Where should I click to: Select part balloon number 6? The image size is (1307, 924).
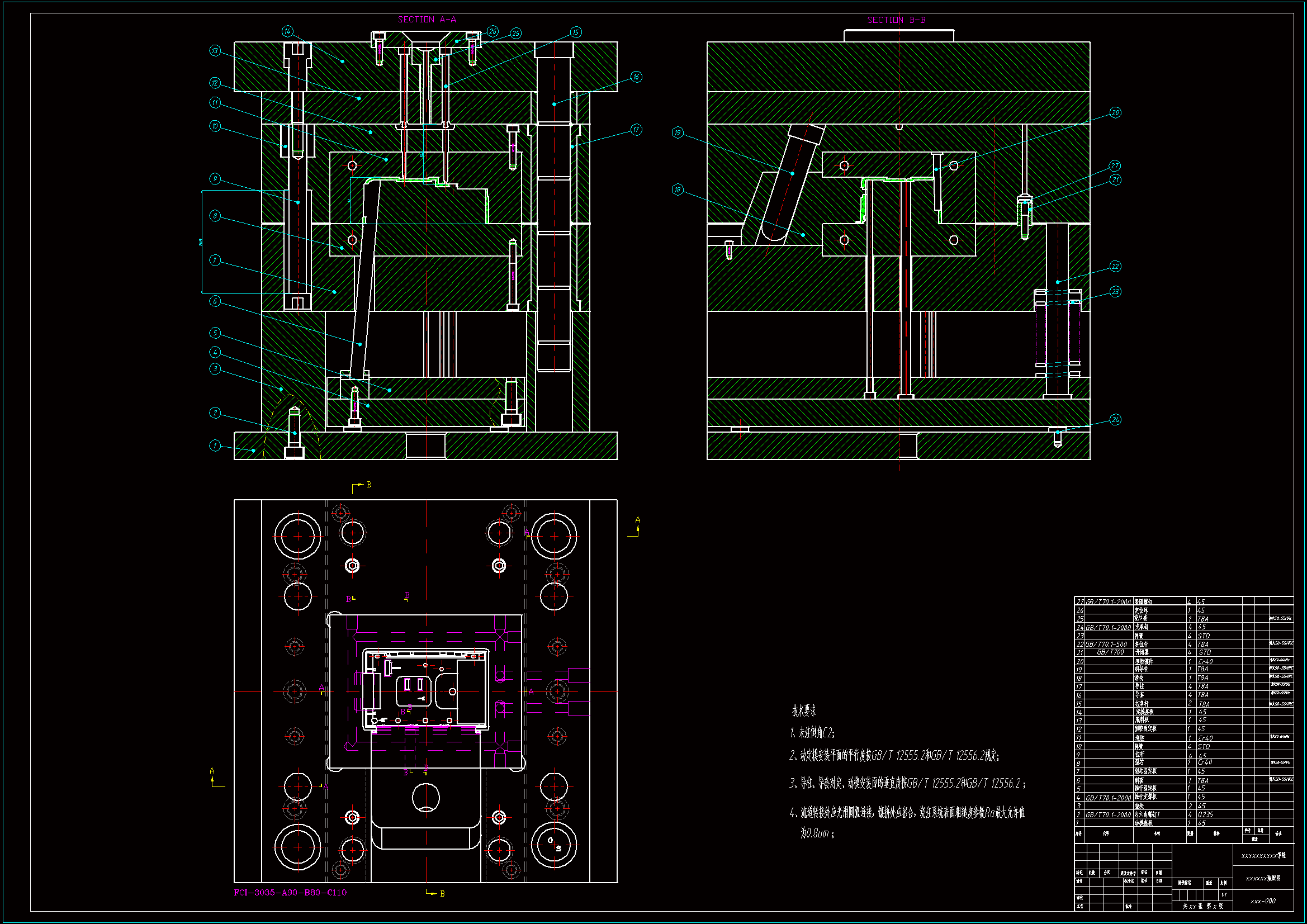215,301
